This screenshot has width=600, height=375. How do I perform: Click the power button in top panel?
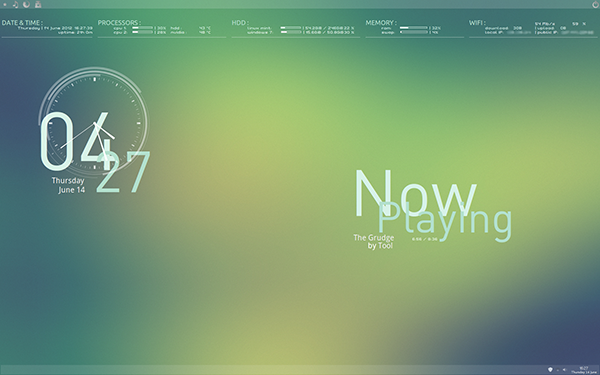595,4
